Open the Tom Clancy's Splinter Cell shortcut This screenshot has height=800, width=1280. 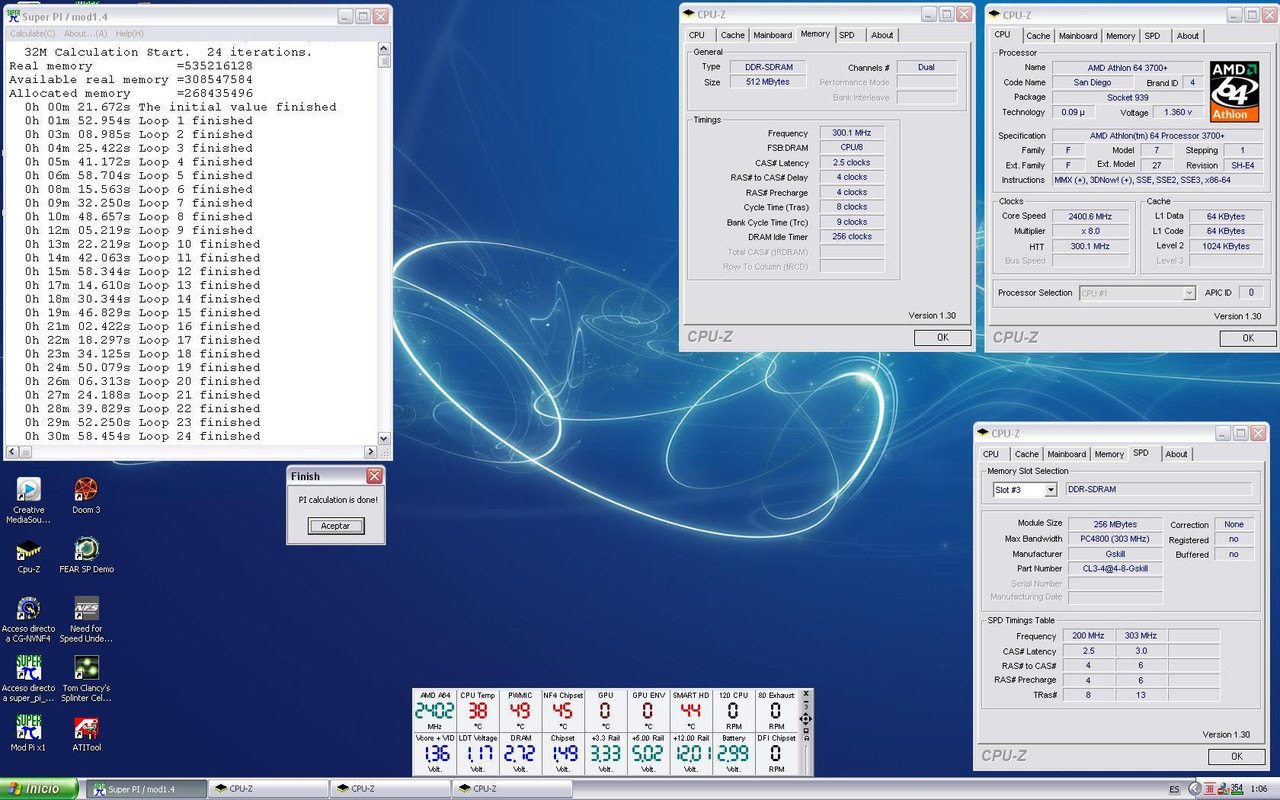[x=86, y=668]
